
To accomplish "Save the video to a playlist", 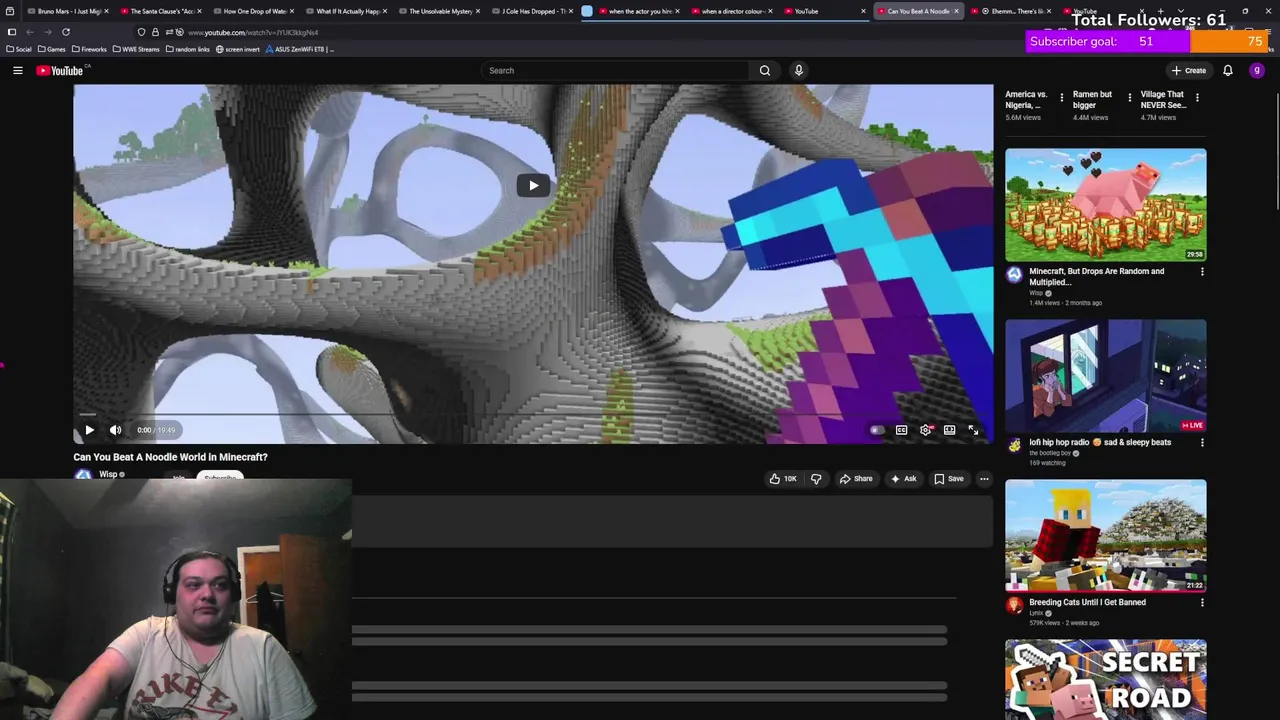I will click(949, 479).
